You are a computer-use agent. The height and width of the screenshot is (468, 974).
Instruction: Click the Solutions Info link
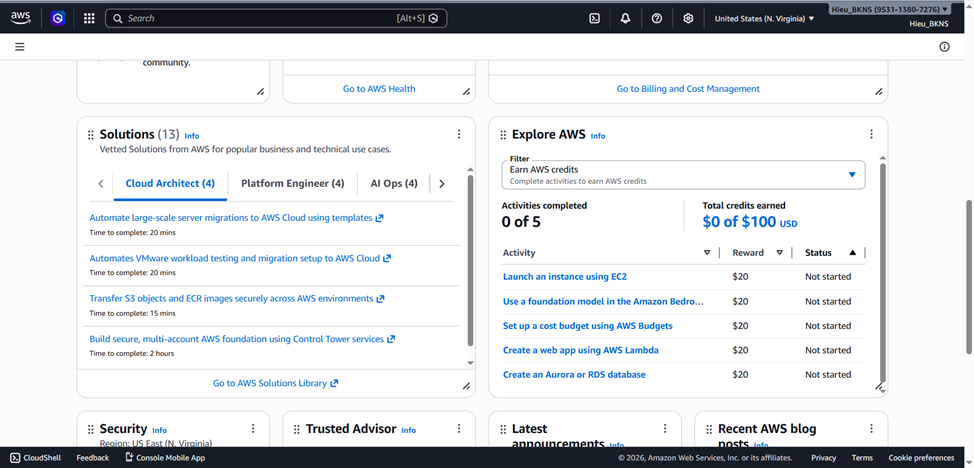192,136
